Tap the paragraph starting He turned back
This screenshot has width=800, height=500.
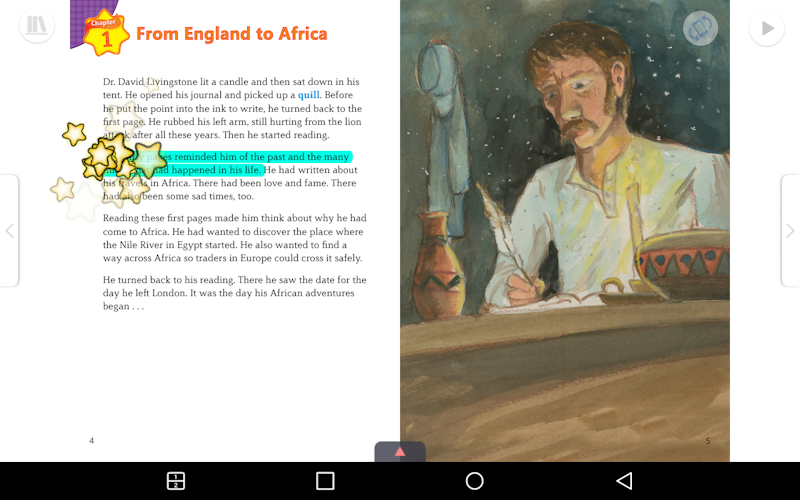235,293
